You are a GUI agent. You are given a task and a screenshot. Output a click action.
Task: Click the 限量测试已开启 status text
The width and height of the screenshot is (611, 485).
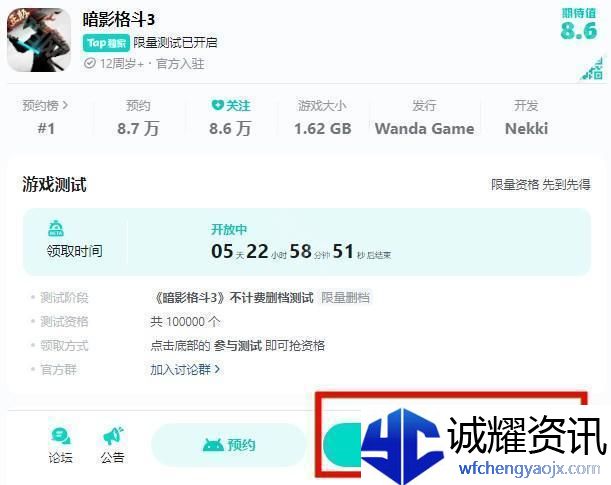[175, 42]
